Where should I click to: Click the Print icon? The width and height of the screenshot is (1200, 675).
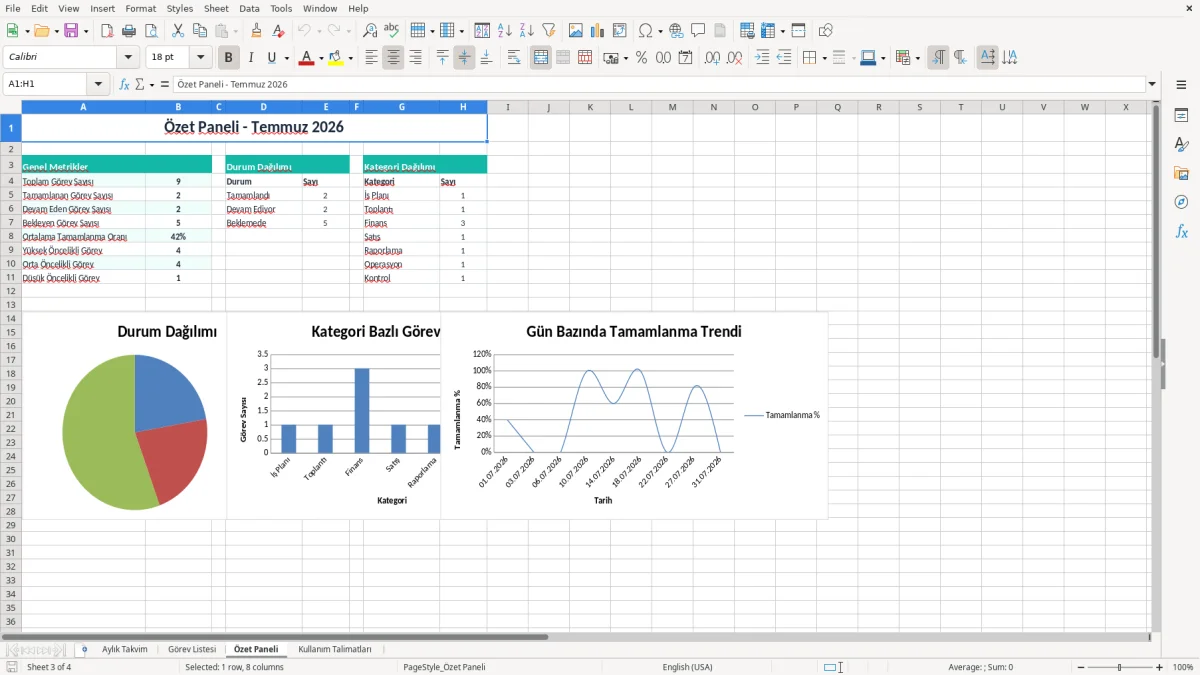[129, 31]
